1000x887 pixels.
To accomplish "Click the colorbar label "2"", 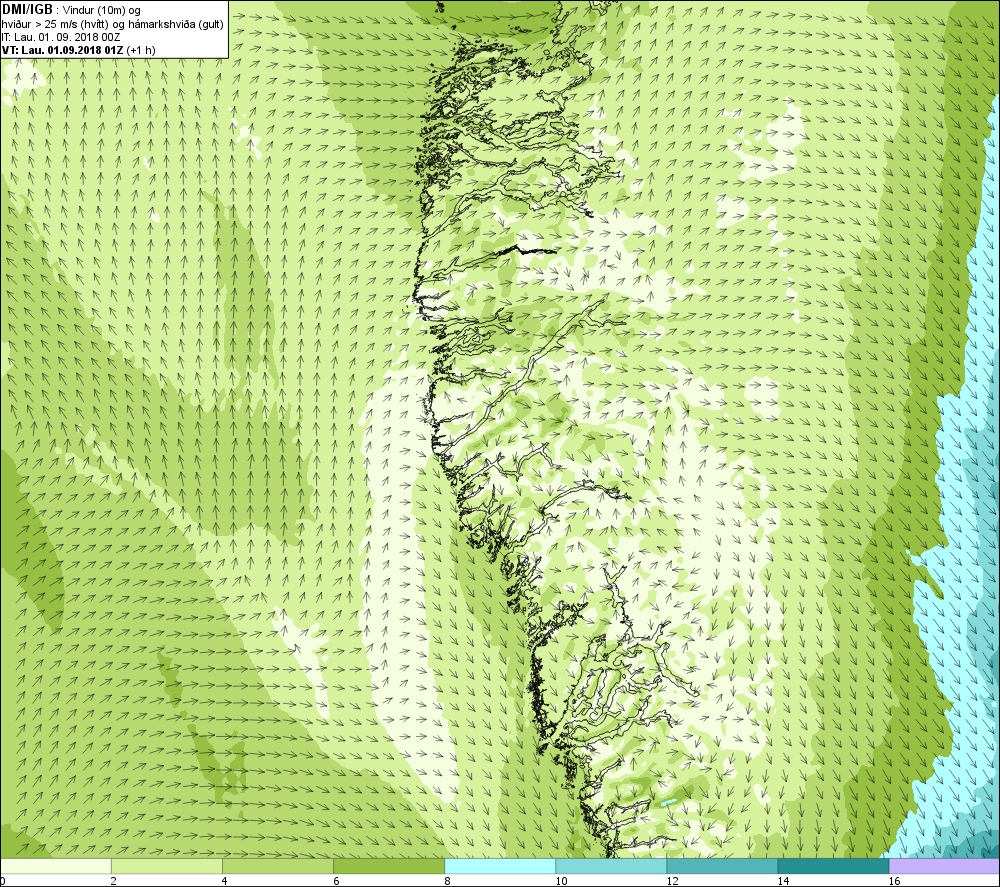I will click(x=113, y=881).
